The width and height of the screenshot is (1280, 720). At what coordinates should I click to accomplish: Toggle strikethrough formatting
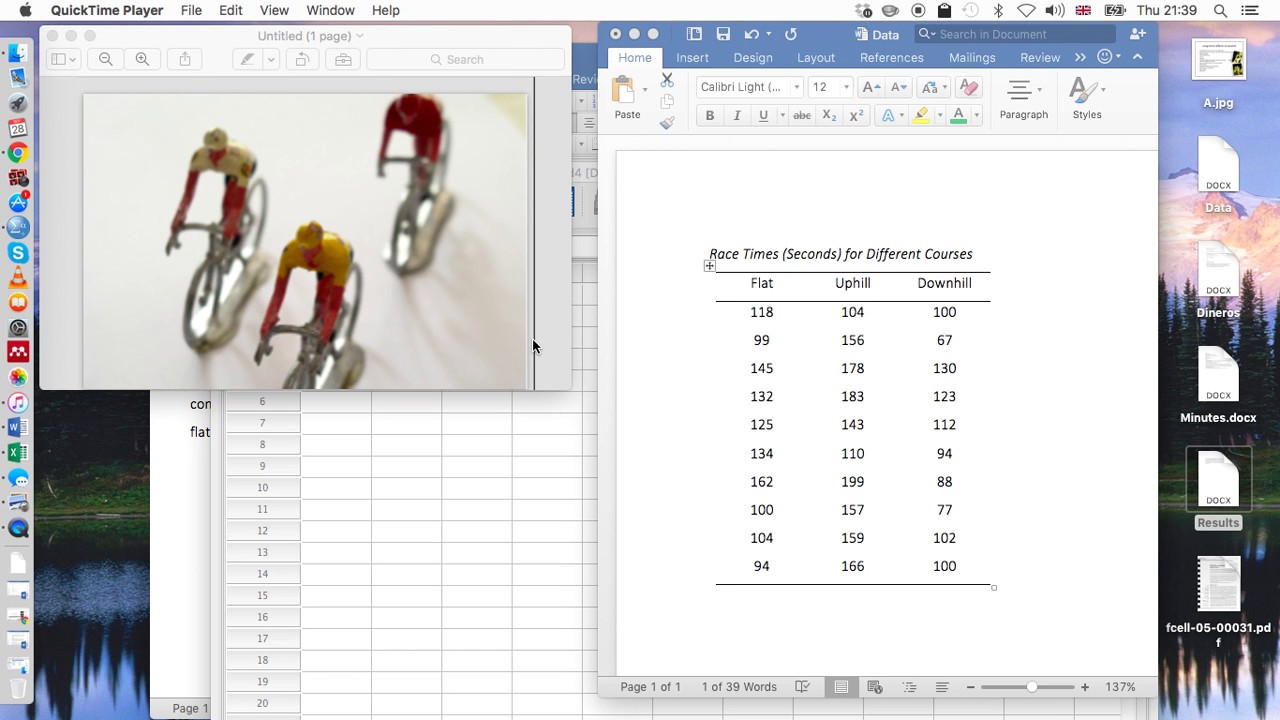click(802, 116)
